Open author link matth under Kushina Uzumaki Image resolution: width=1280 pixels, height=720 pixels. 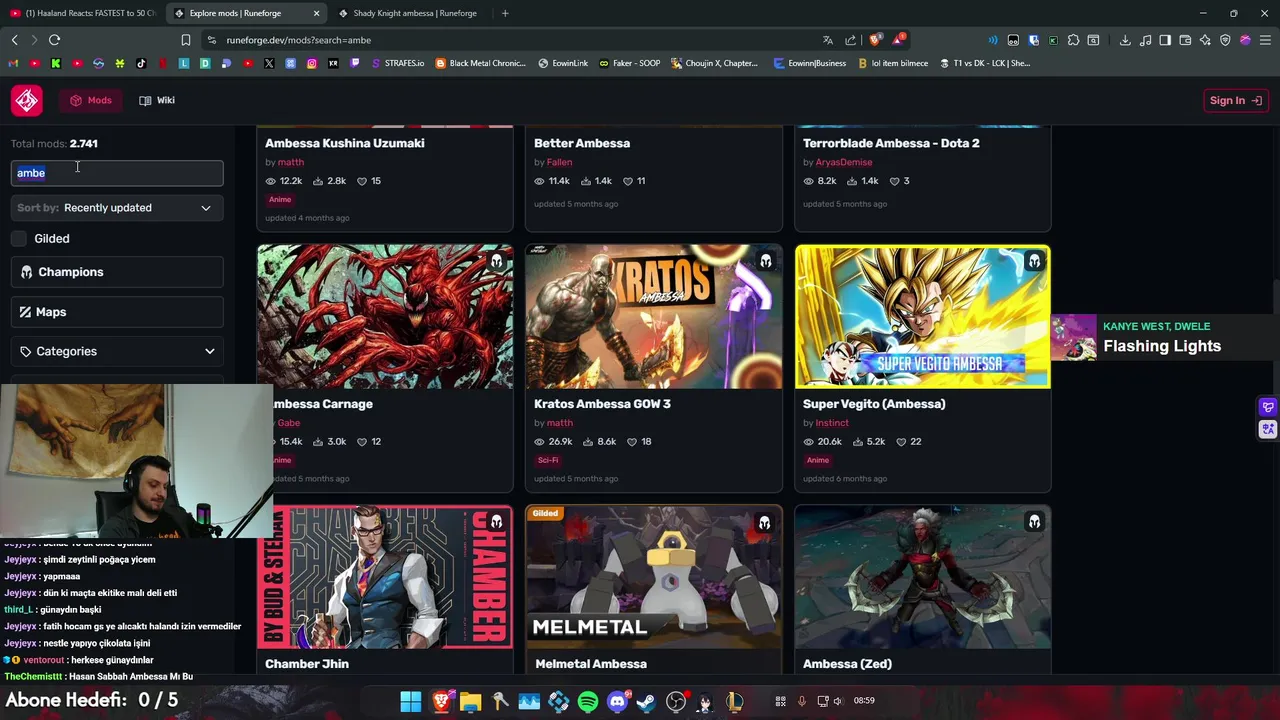coord(291,162)
